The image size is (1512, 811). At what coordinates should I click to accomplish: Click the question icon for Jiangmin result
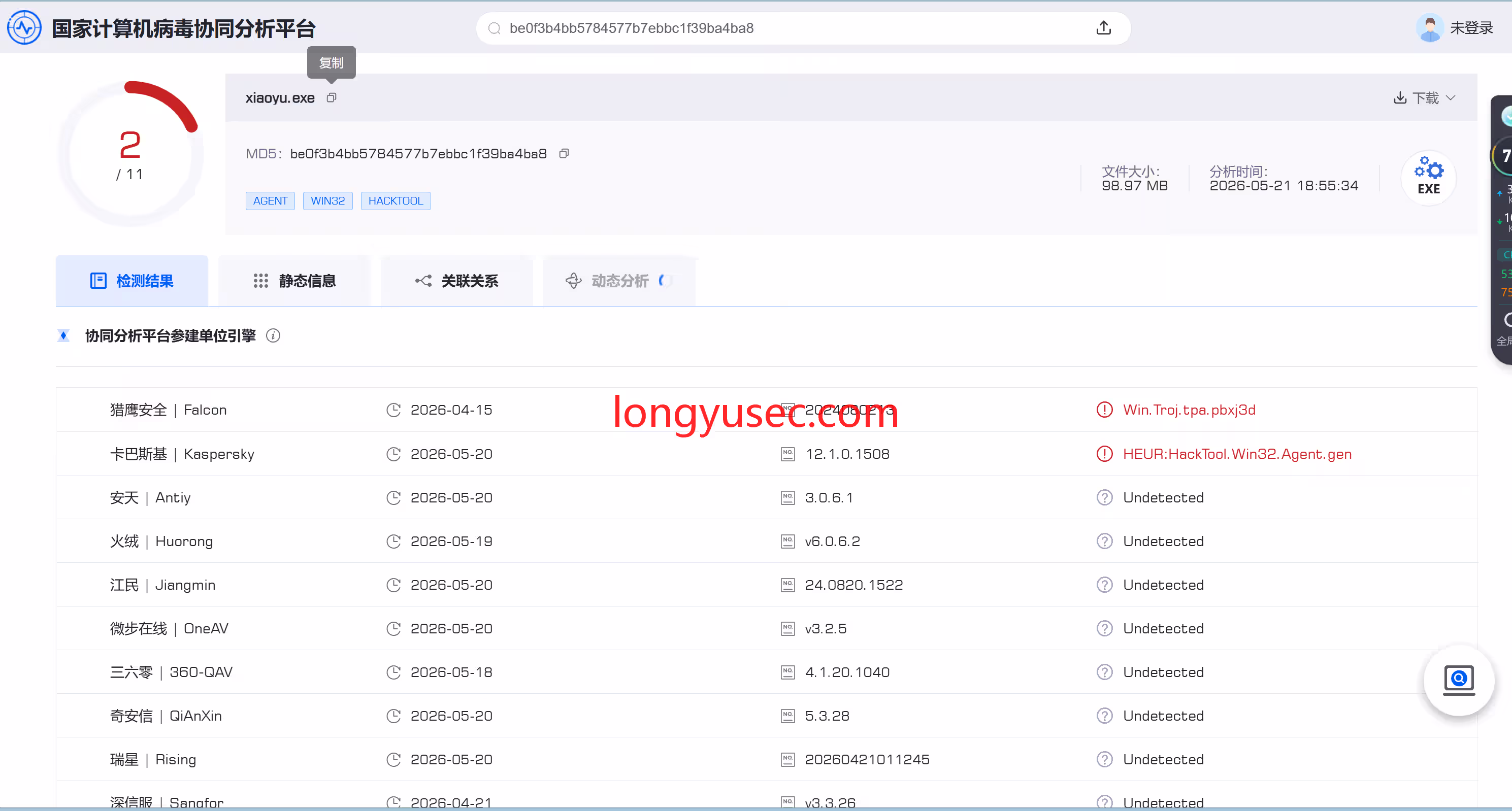(x=1104, y=585)
